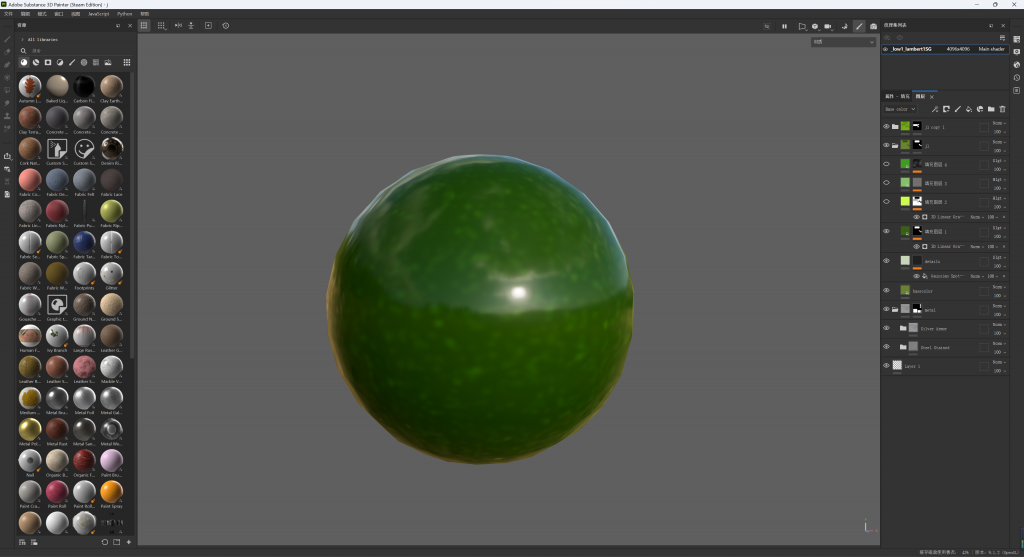
Task: Switch to the properties-fill tab
Action: [897, 96]
